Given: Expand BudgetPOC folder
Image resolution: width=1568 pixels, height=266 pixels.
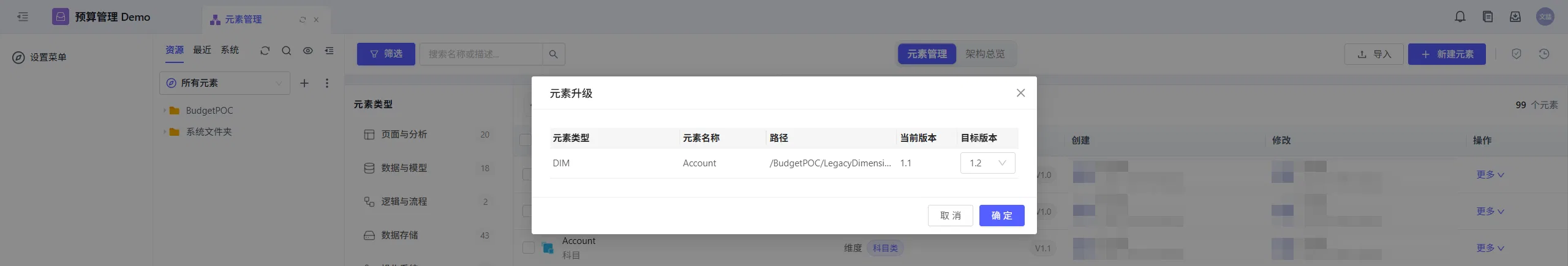Looking at the screenshot, I should (x=164, y=111).
